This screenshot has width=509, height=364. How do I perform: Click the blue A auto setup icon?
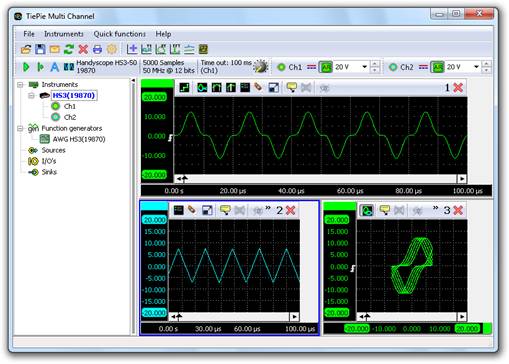[54, 67]
